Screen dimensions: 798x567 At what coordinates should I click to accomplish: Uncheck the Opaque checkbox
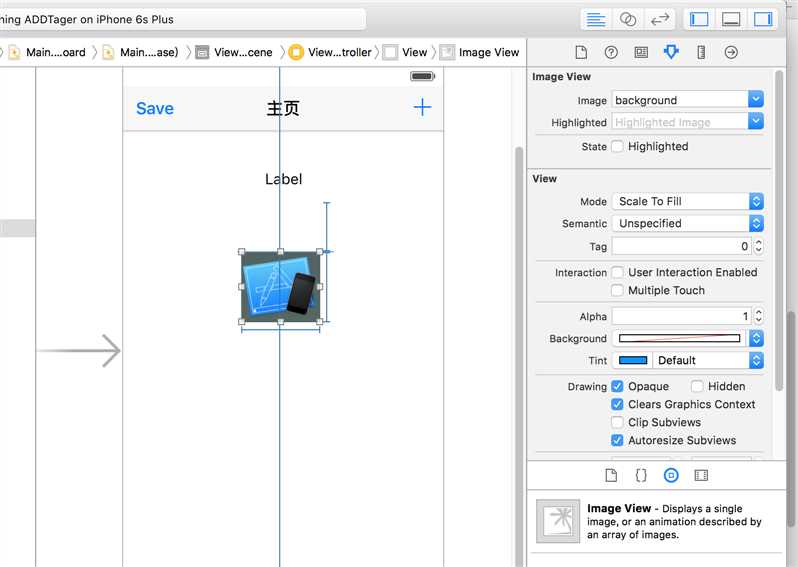(x=617, y=386)
